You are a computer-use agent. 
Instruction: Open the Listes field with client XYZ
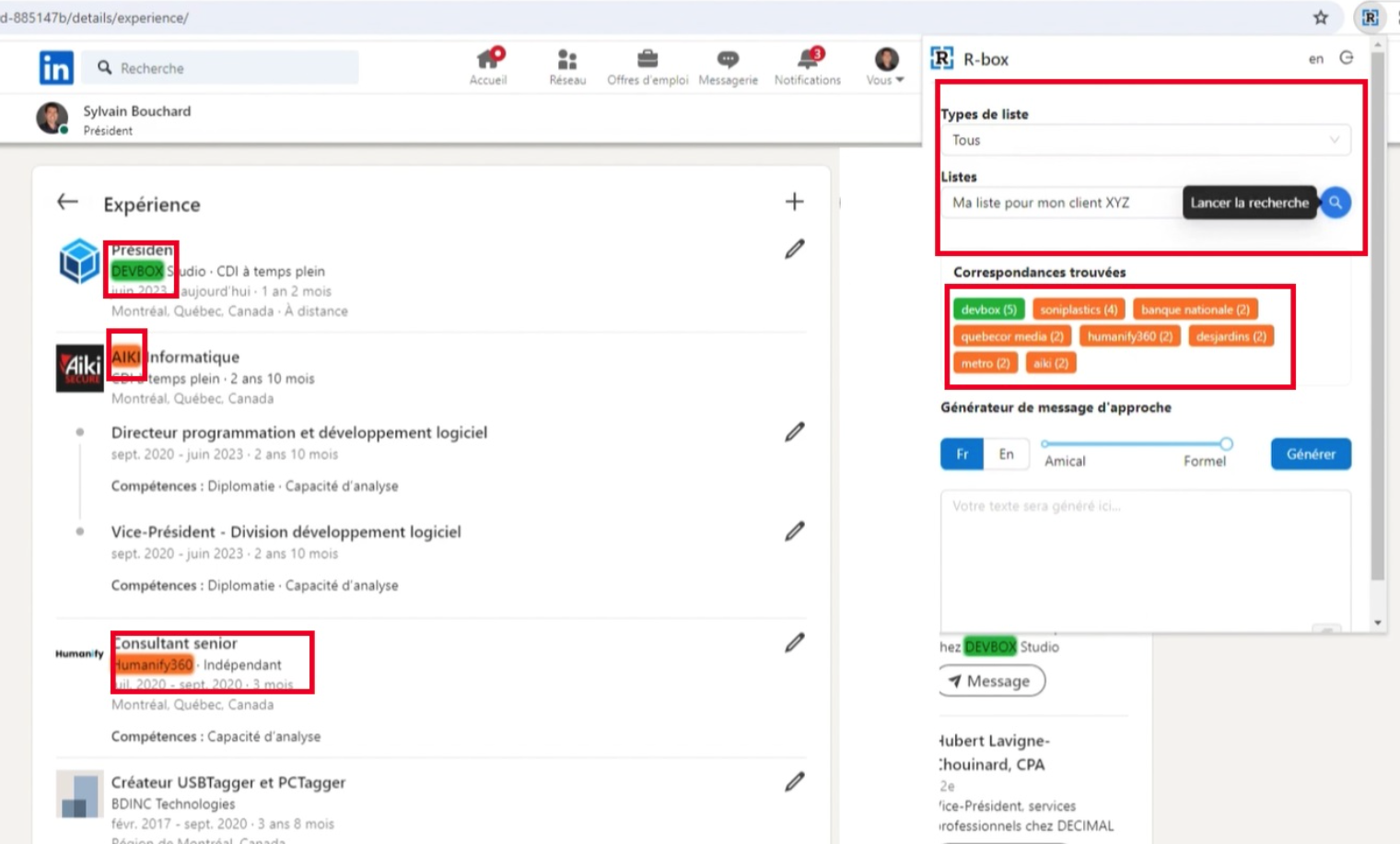coord(1059,203)
